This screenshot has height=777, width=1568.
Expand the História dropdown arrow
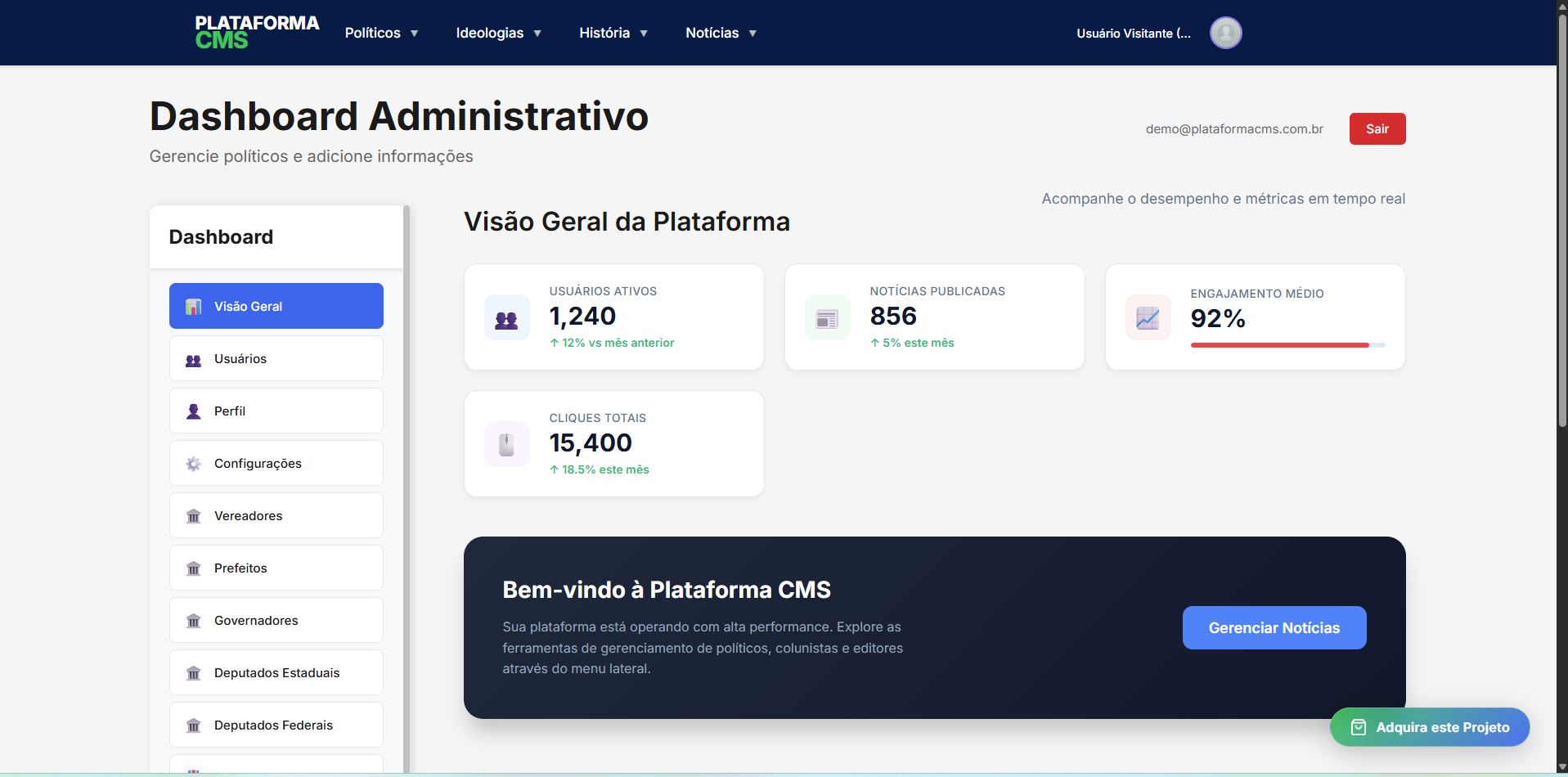pyautogui.click(x=644, y=34)
